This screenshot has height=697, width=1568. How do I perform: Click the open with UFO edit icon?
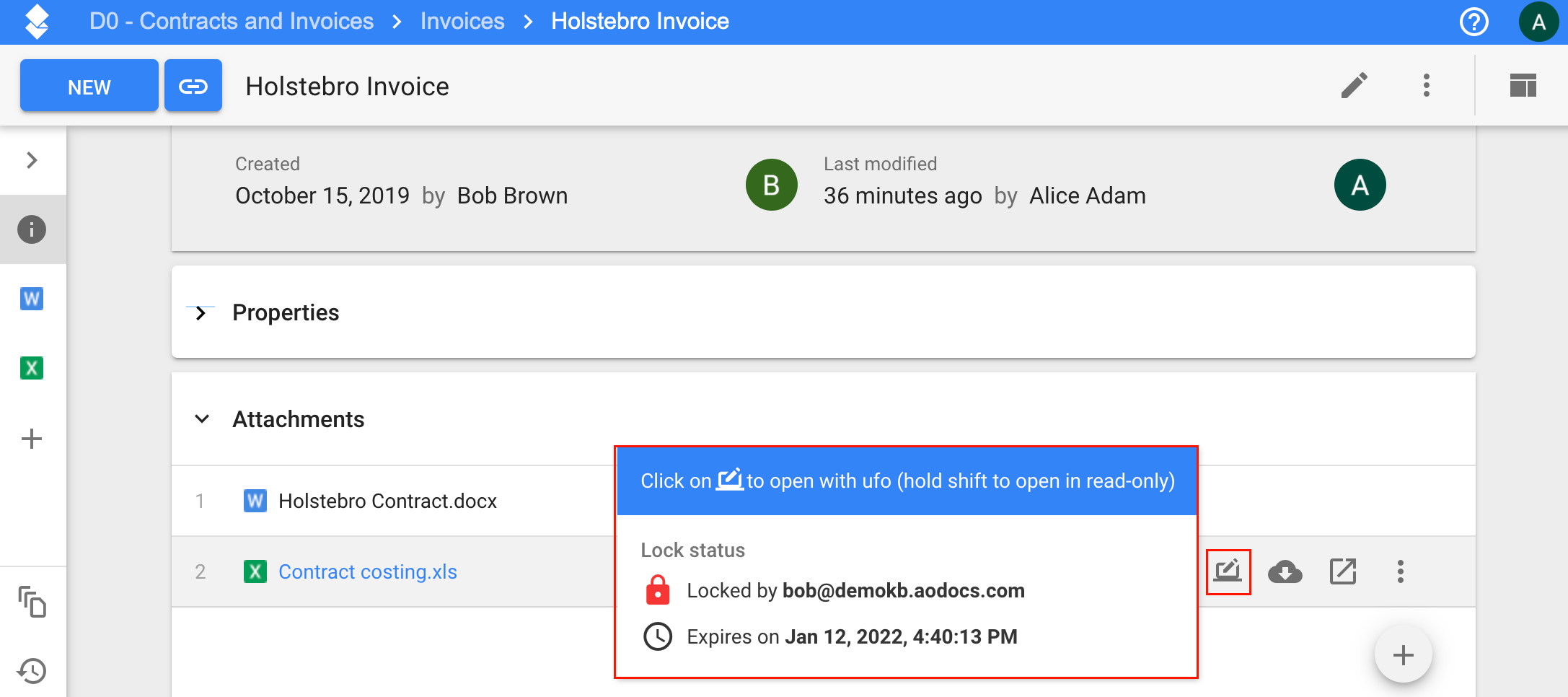[x=1228, y=571]
